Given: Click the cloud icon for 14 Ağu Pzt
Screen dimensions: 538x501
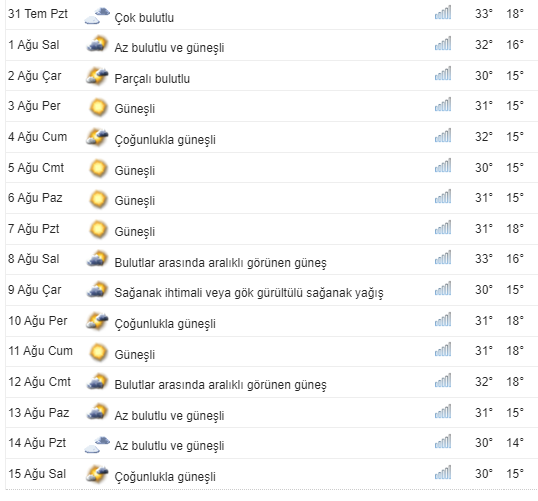Looking at the screenshot, I should (x=97, y=445).
